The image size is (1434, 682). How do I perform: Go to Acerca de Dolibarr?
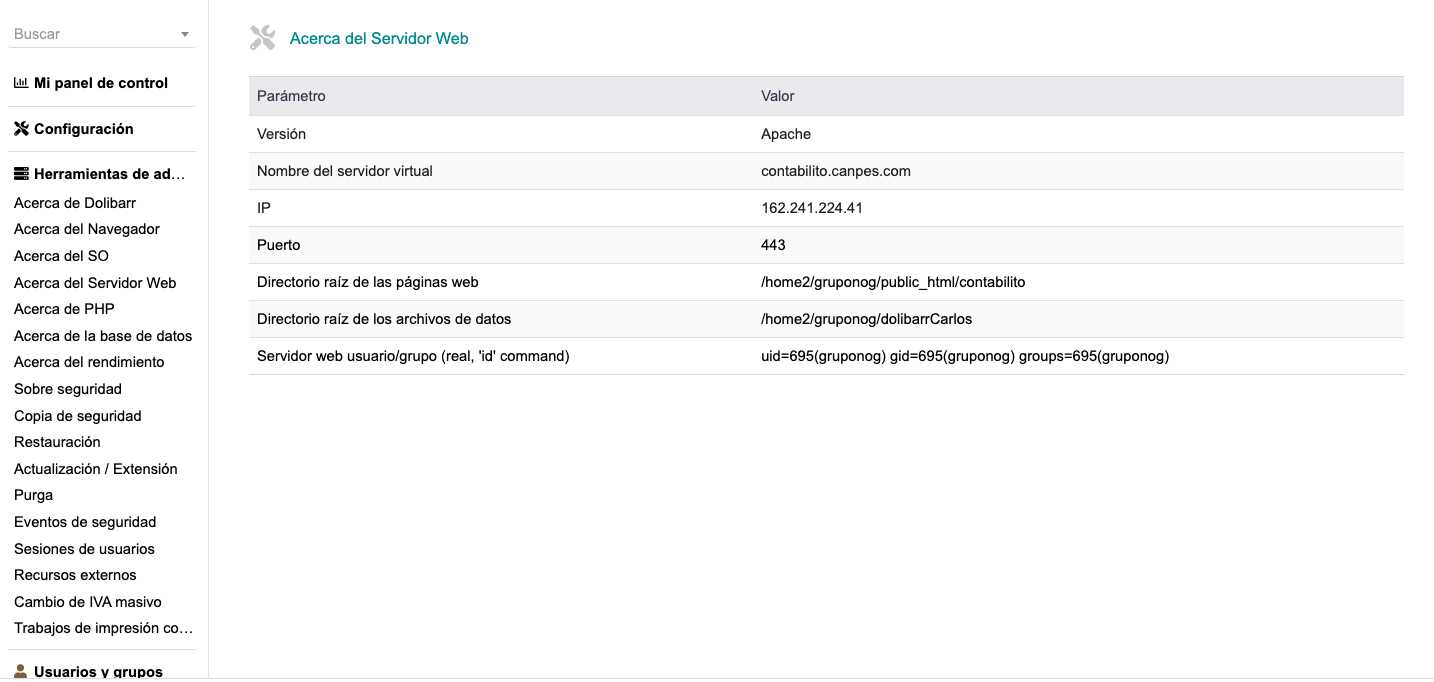(x=75, y=203)
